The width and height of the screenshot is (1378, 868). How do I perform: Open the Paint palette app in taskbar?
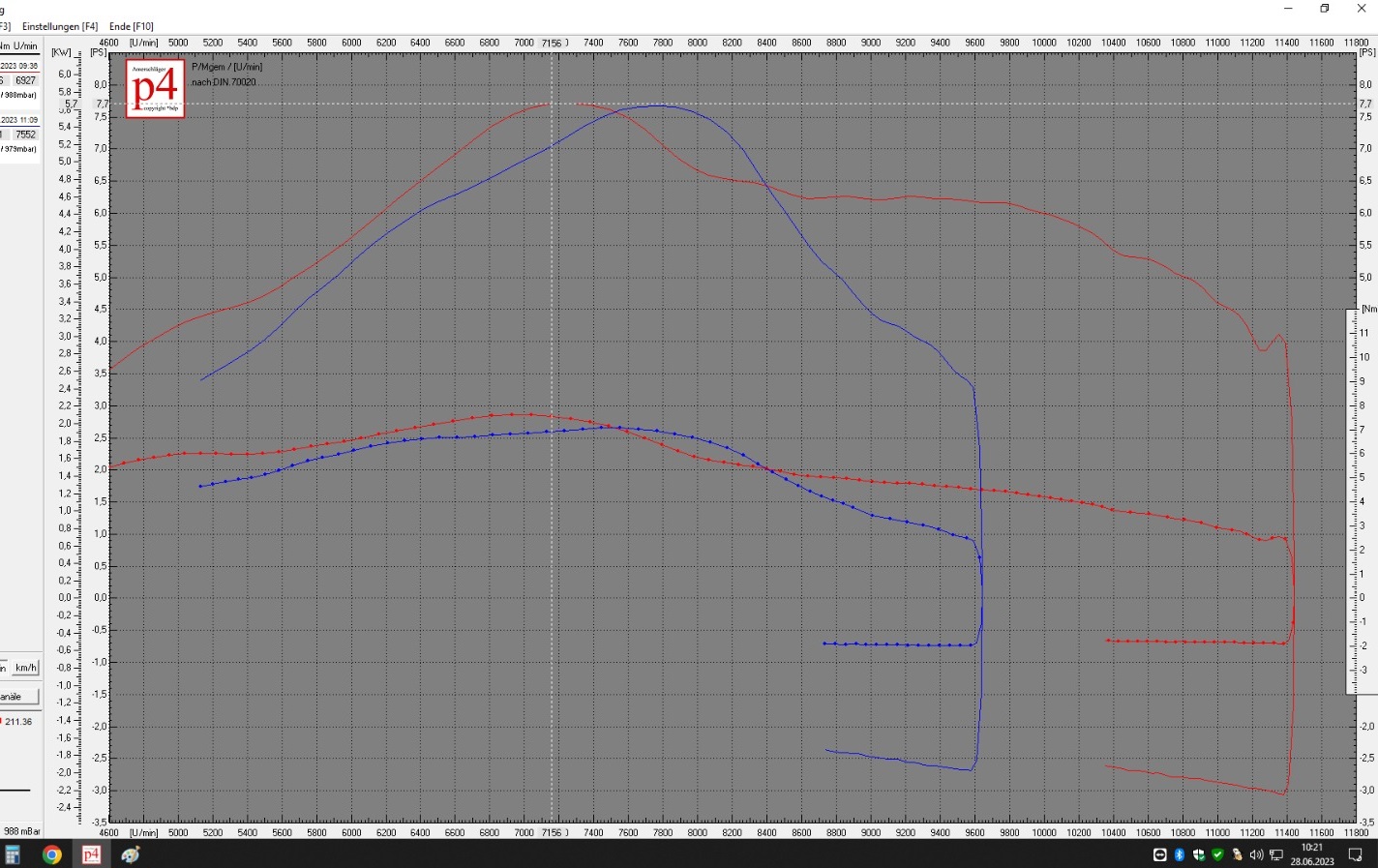coord(131,854)
